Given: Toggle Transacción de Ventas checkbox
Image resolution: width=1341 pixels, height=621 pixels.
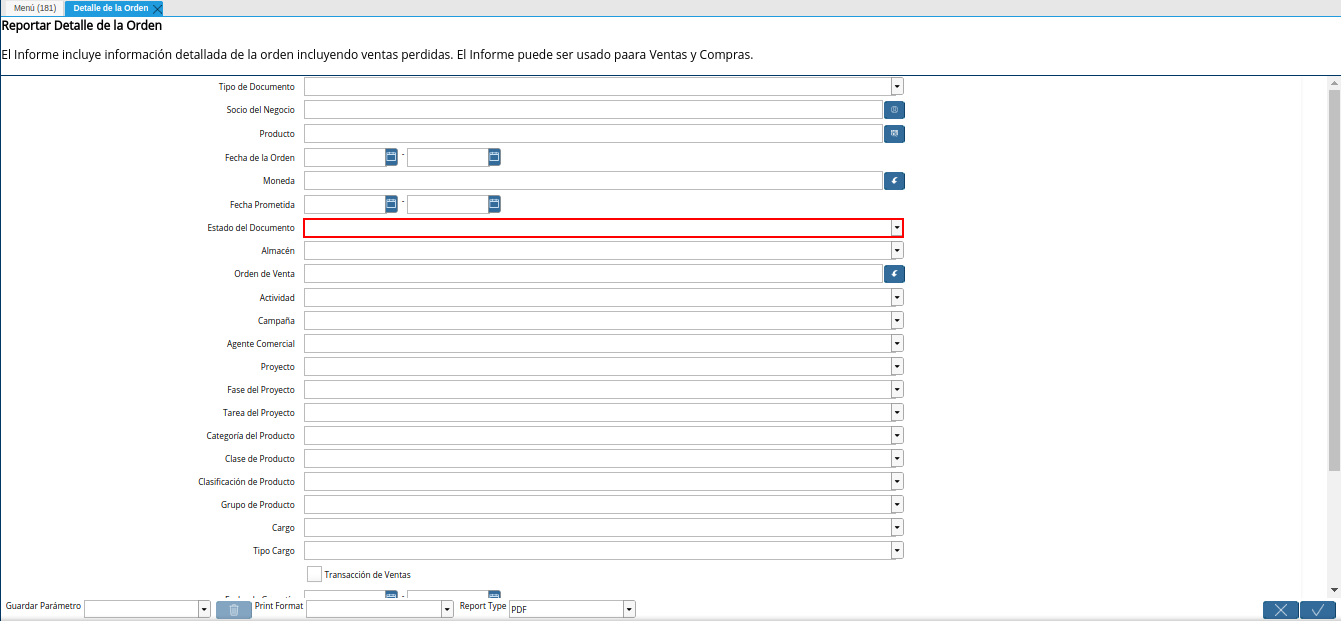Looking at the screenshot, I should click(x=314, y=574).
